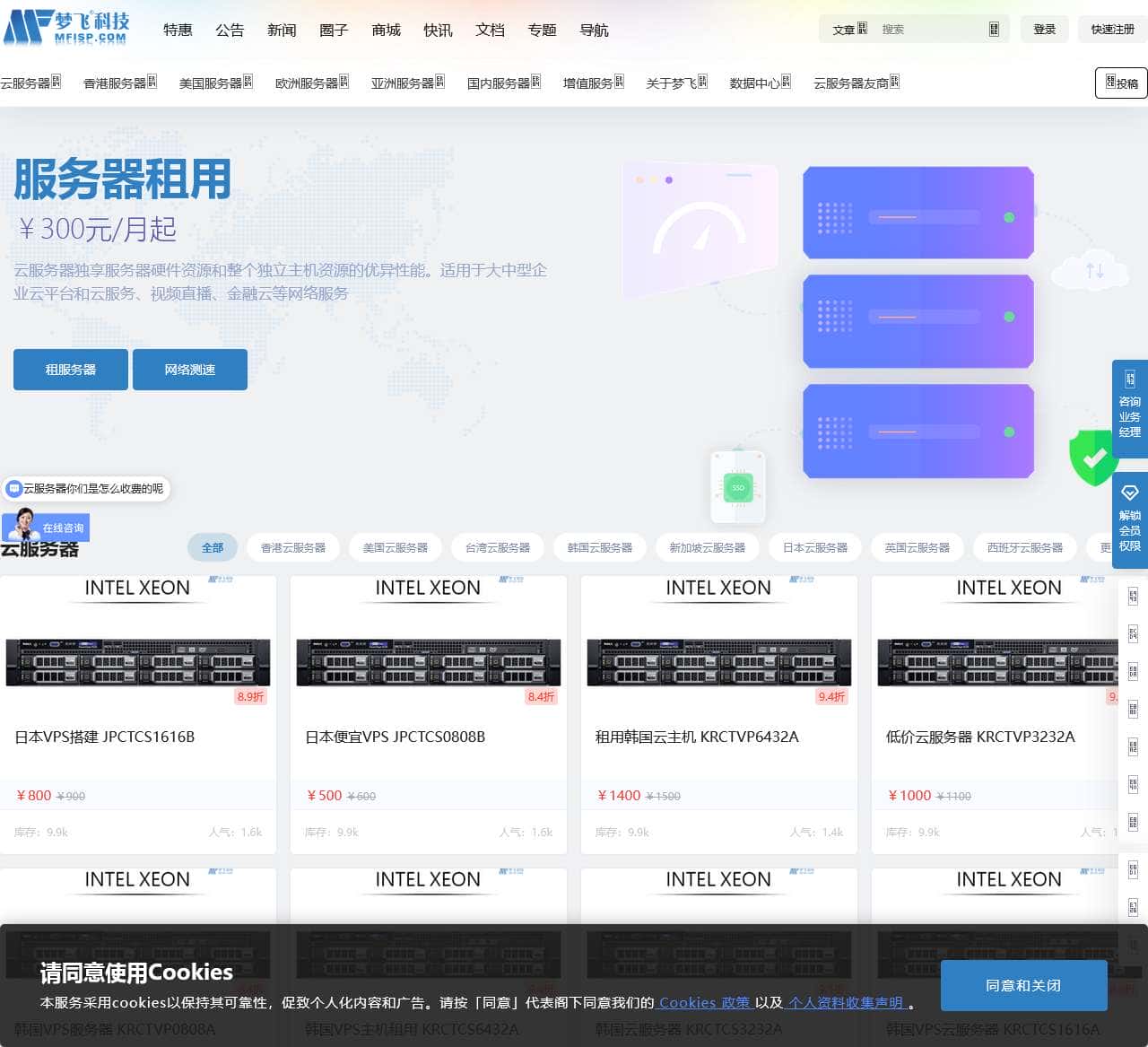The width and height of the screenshot is (1148, 1047).
Task: Open the 梦飞科技 logo homepage link
Action: [x=67, y=28]
